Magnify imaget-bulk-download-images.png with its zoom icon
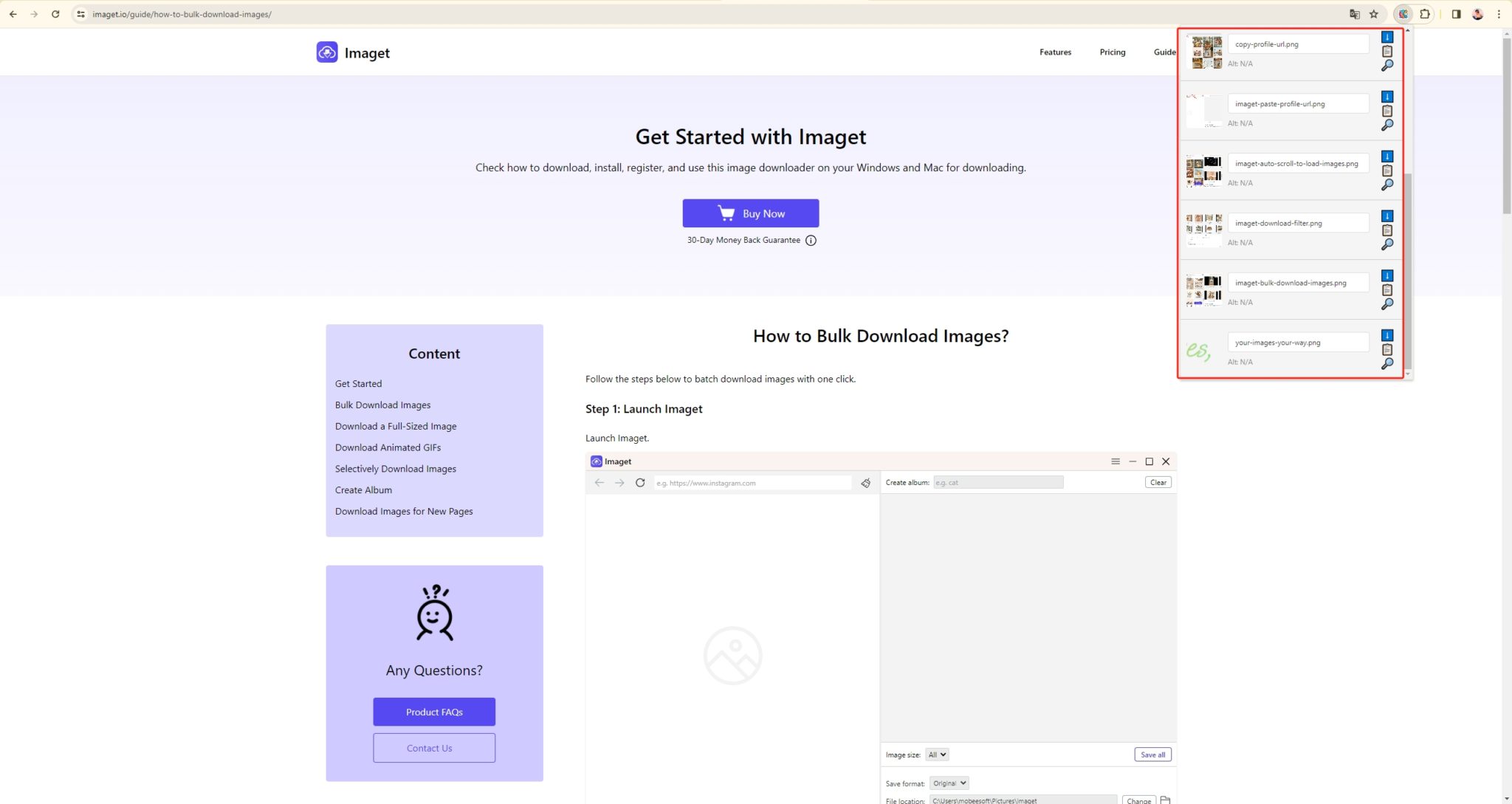This screenshot has width=1512, height=804. coord(1386,304)
